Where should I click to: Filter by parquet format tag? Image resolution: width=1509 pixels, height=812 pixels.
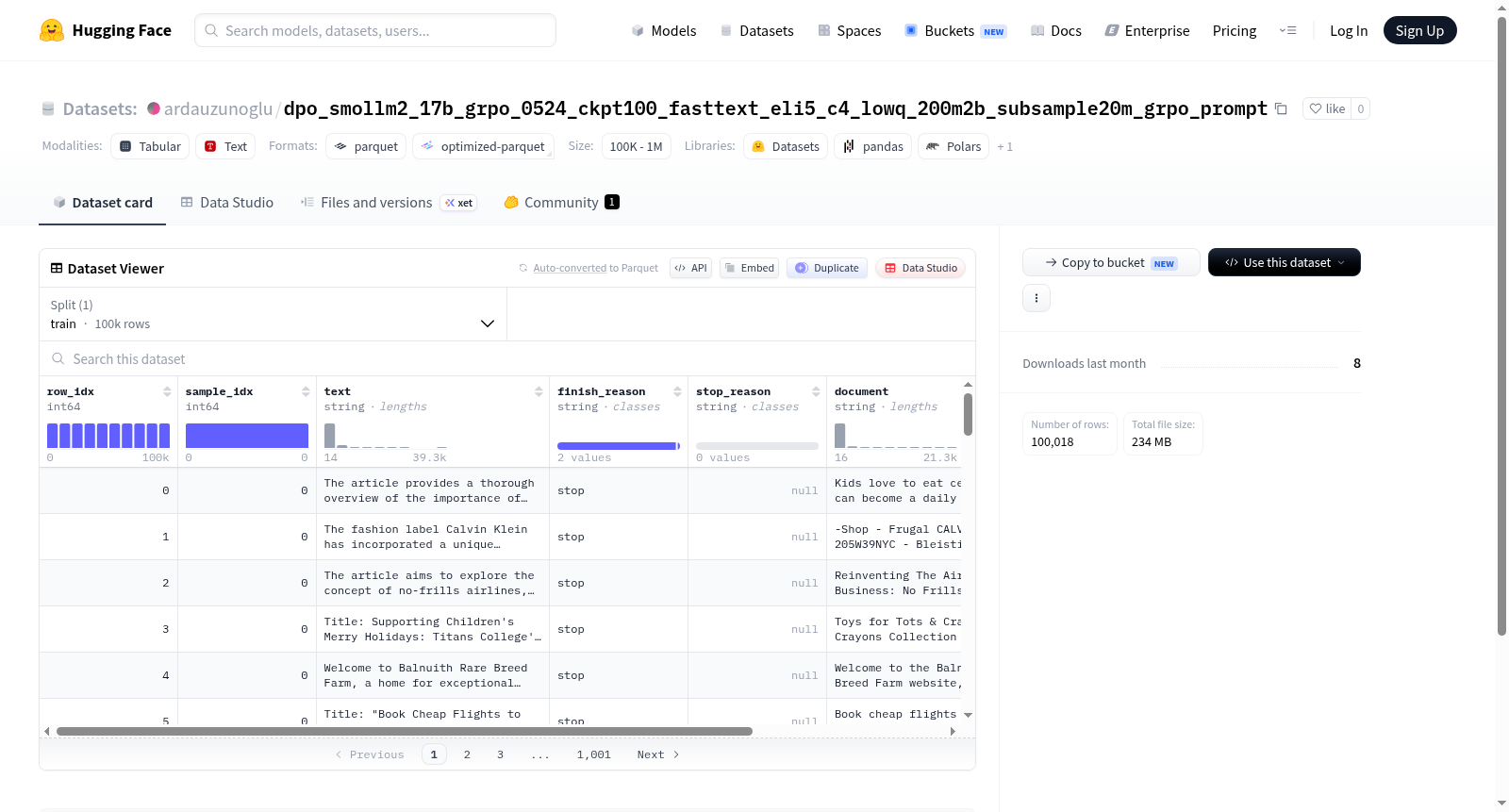tap(366, 146)
